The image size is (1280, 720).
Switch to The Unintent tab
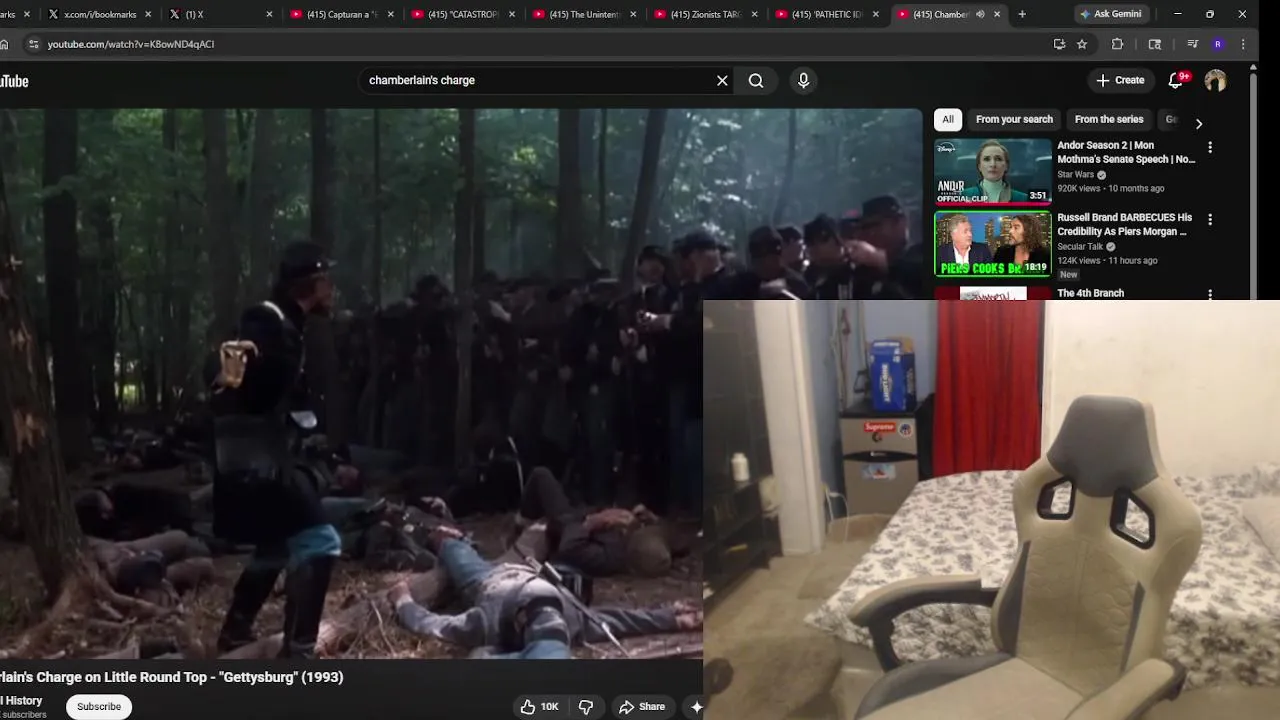click(584, 14)
